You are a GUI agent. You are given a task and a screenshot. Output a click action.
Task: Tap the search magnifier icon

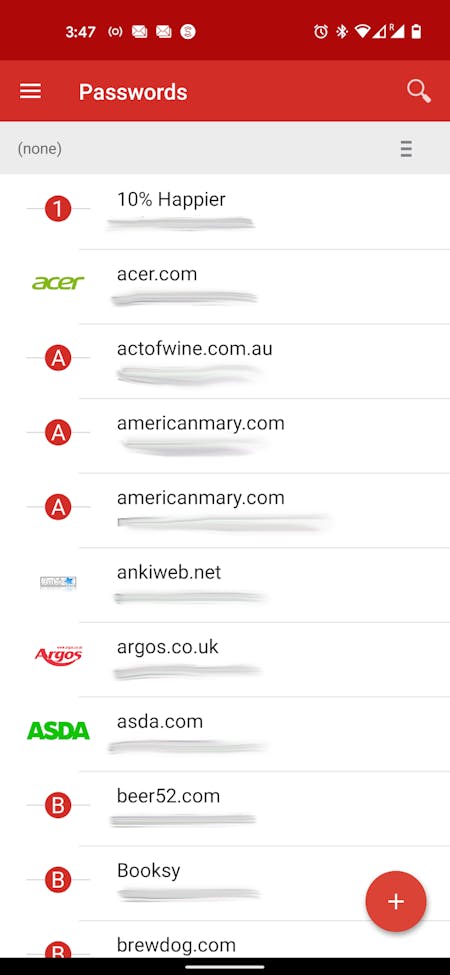pyautogui.click(x=419, y=91)
